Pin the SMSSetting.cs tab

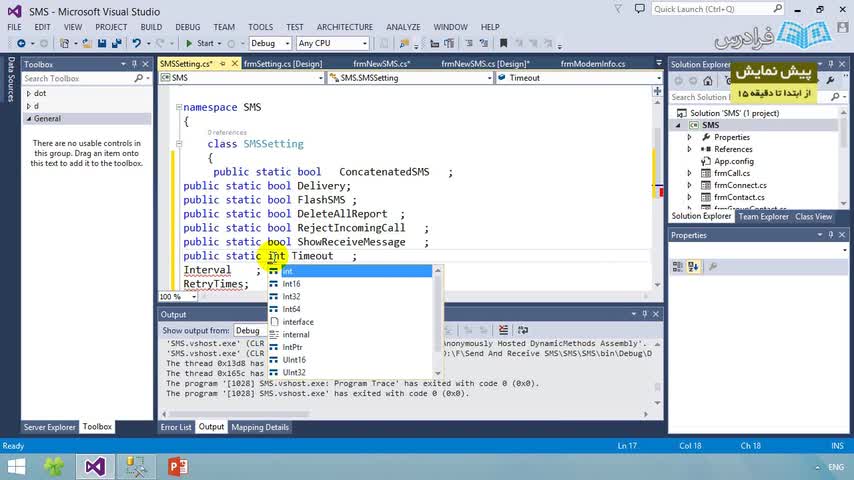[x=222, y=64]
